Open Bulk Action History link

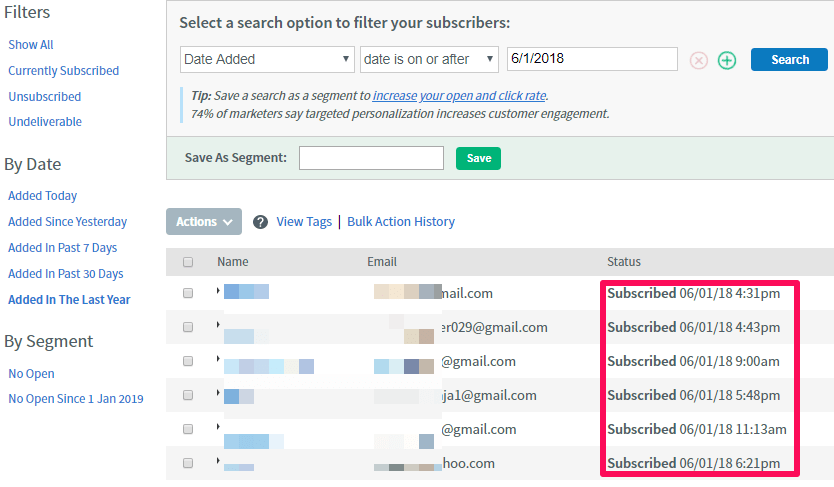click(401, 222)
